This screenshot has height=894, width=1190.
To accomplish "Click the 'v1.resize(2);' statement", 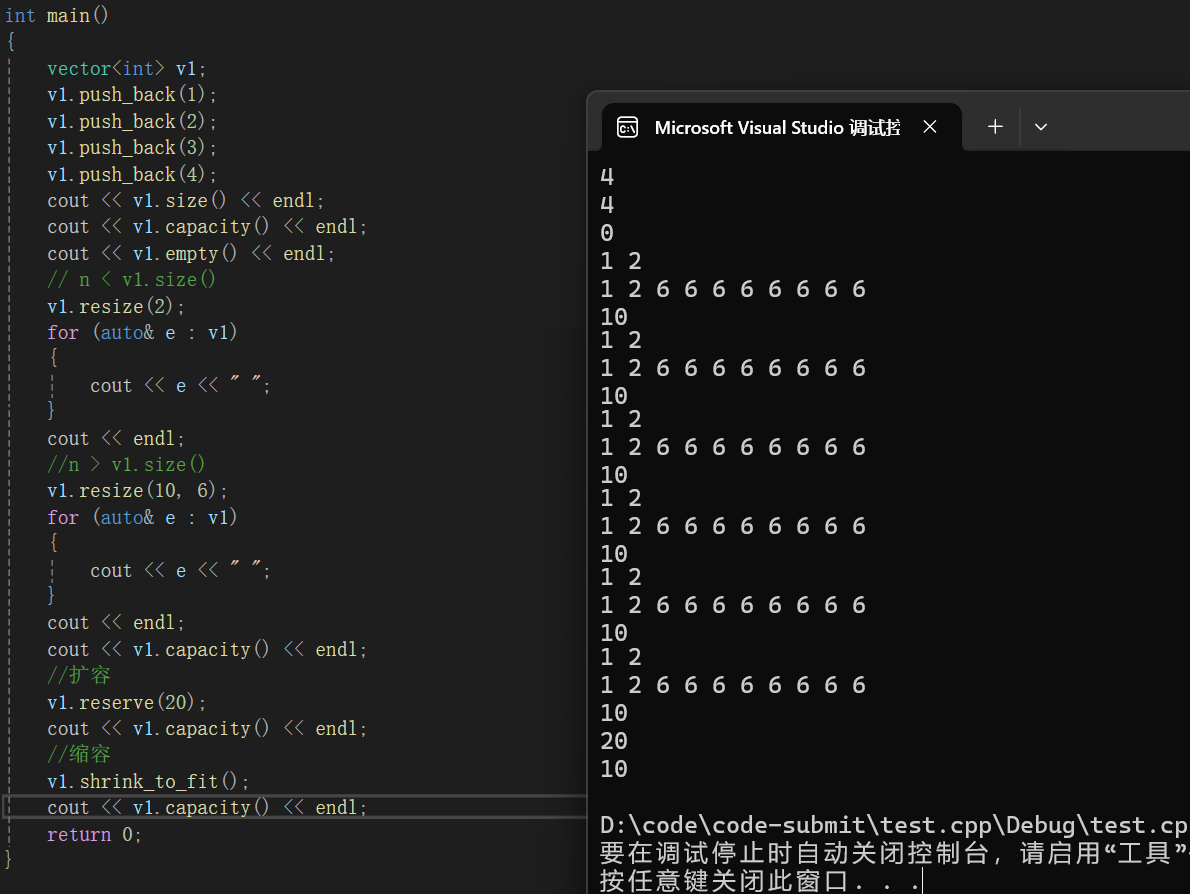I will pyautogui.click(x=115, y=306).
